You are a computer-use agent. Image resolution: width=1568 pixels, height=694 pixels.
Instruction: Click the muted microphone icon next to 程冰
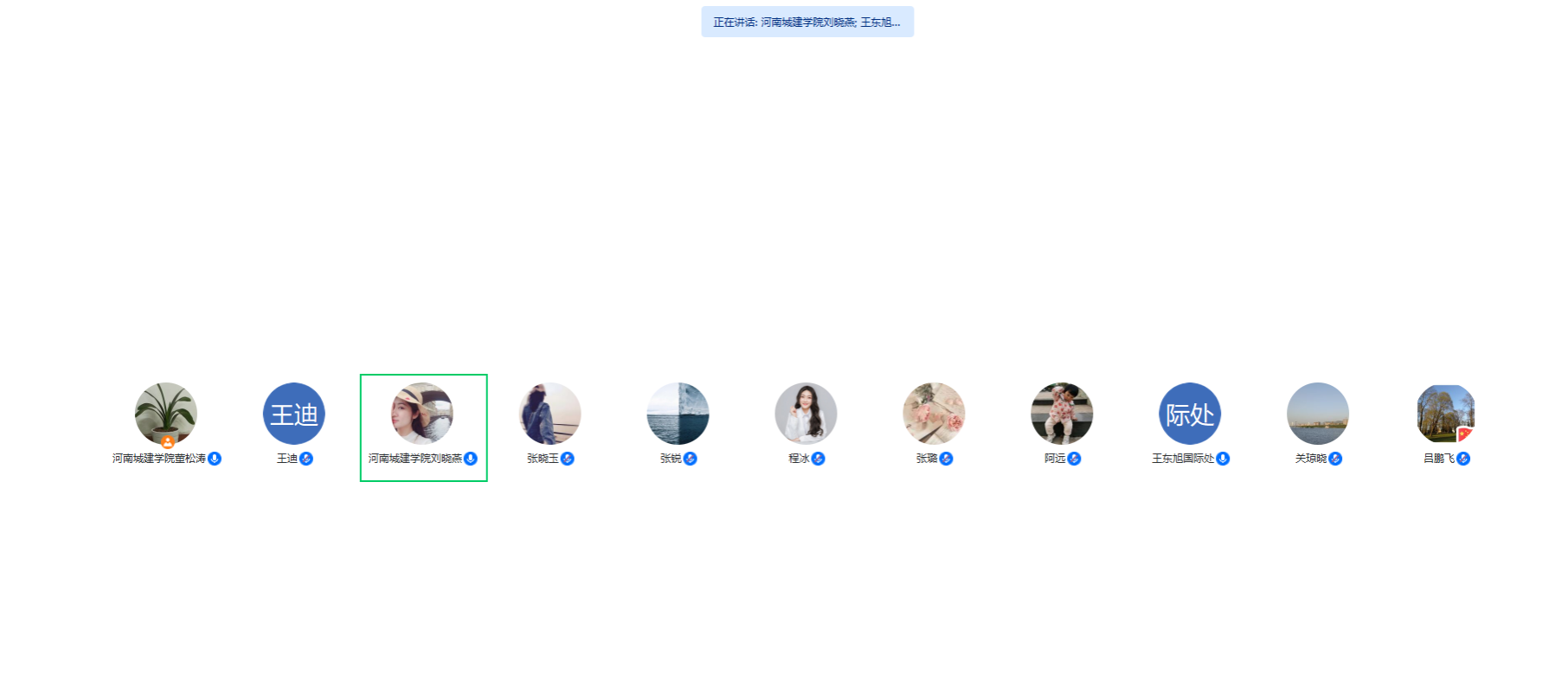819,459
